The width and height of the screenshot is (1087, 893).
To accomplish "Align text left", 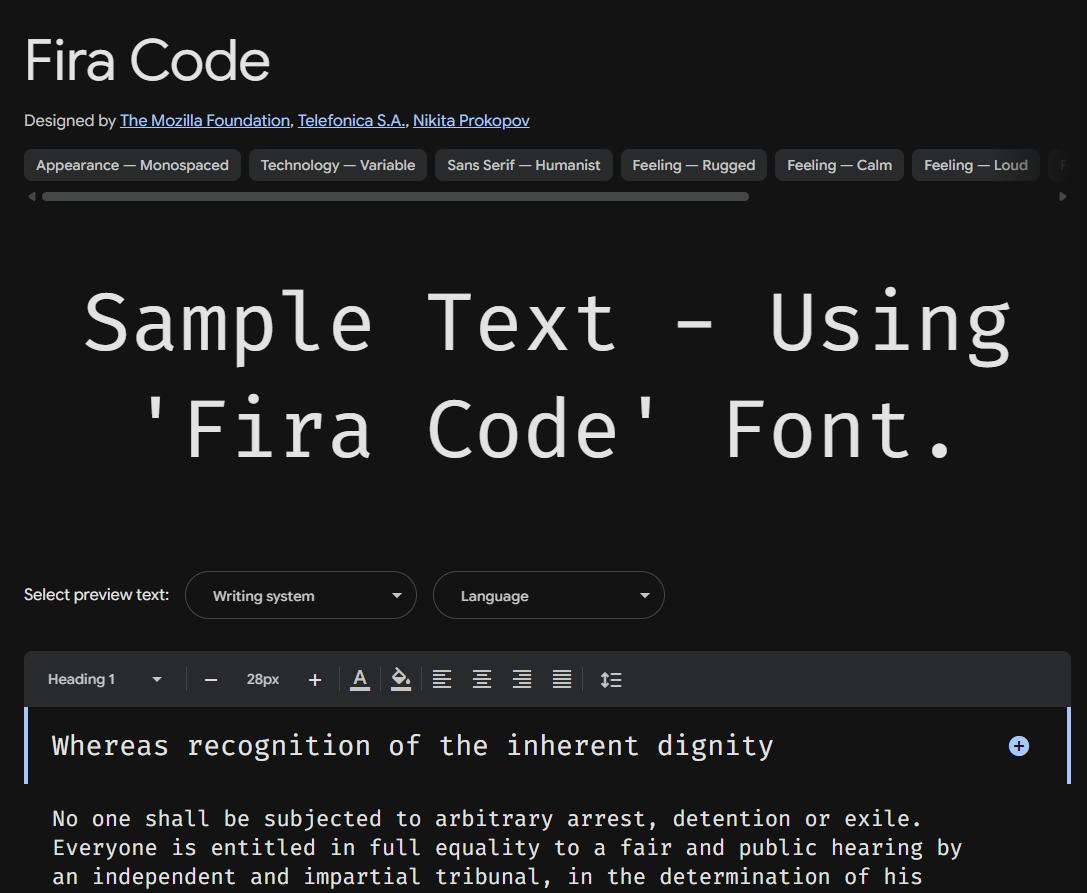I will [x=442, y=679].
